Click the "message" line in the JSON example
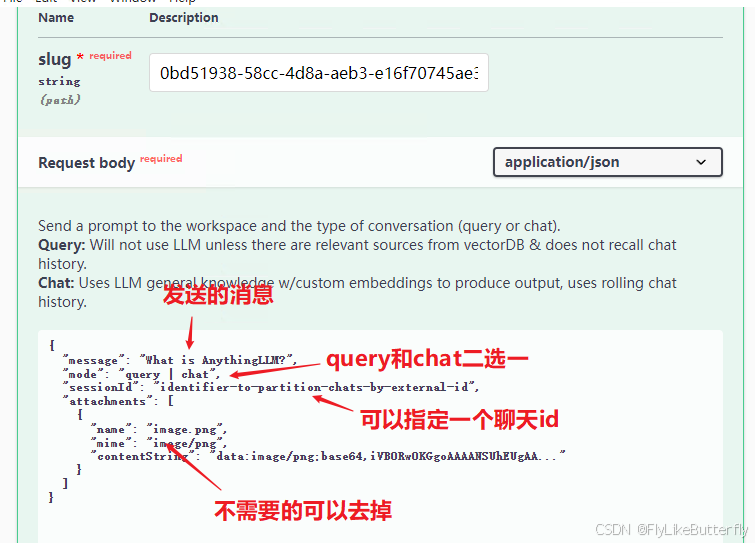The image size is (755, 543). coord(180,360)
